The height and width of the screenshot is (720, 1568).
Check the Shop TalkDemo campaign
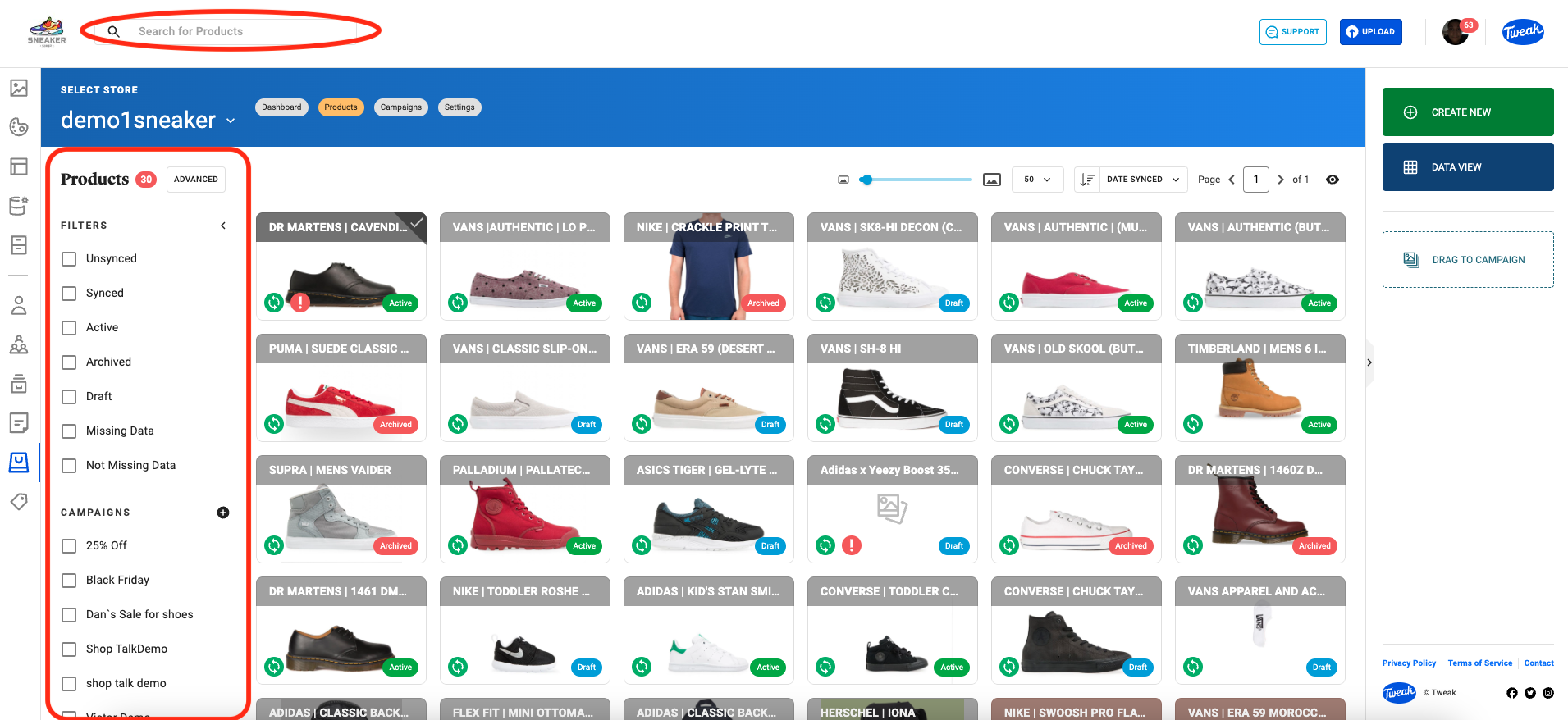pos(69,649)
